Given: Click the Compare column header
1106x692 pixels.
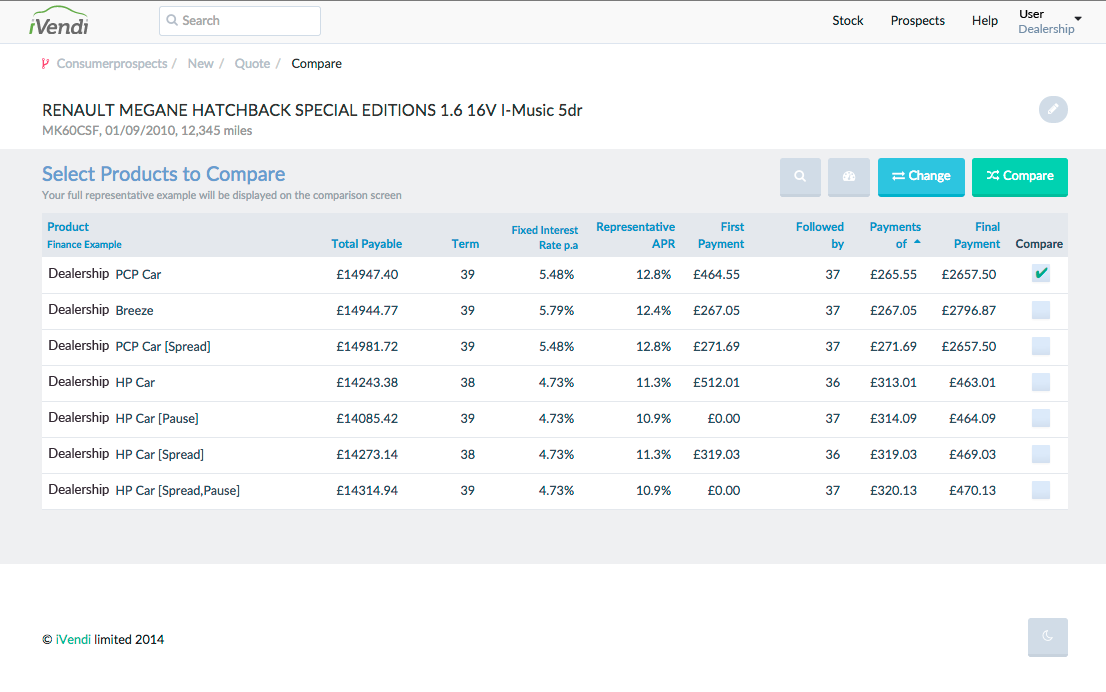Looking at the screenshot, I should (x=1039, y=243).
